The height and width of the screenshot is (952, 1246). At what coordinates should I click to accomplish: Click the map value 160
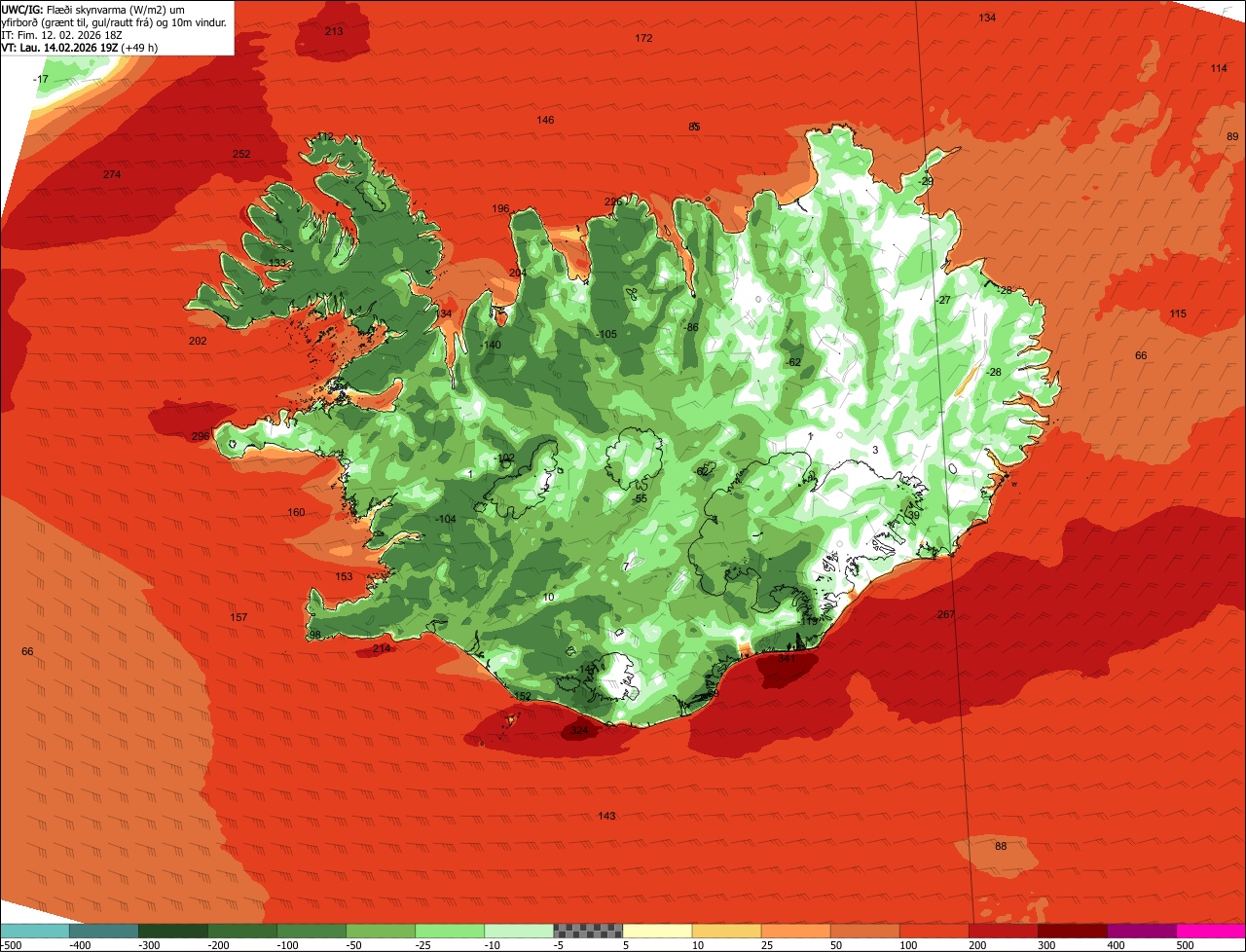(x=296, y=512)
